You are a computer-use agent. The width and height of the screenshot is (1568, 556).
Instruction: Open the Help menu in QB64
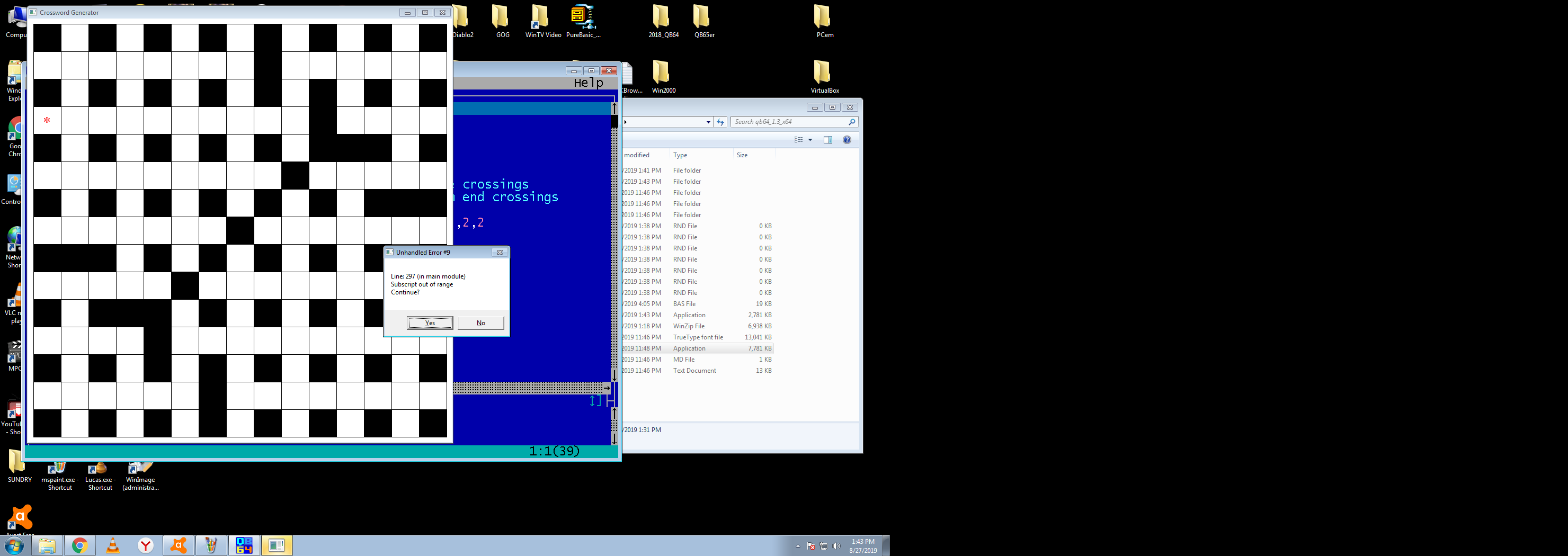(588, 83)
